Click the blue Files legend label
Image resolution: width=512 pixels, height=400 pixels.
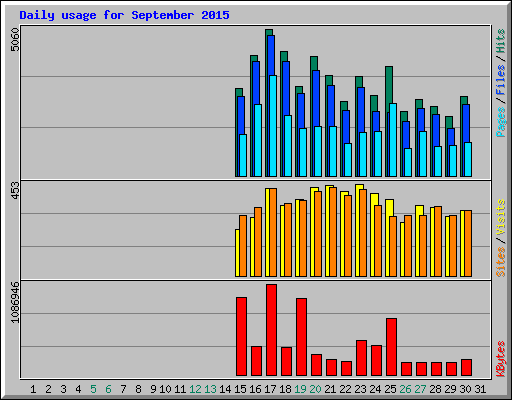point(500,79)
